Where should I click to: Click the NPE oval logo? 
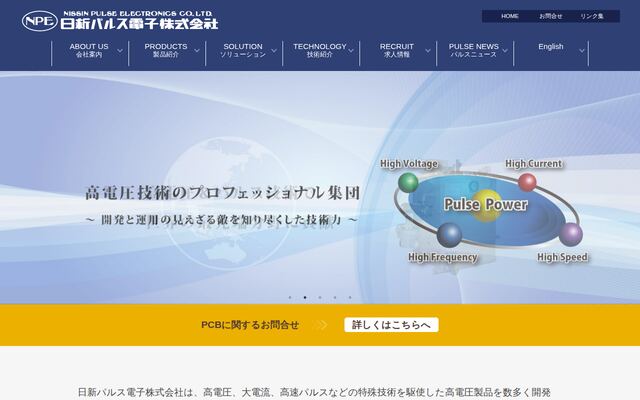pos(40,21)
